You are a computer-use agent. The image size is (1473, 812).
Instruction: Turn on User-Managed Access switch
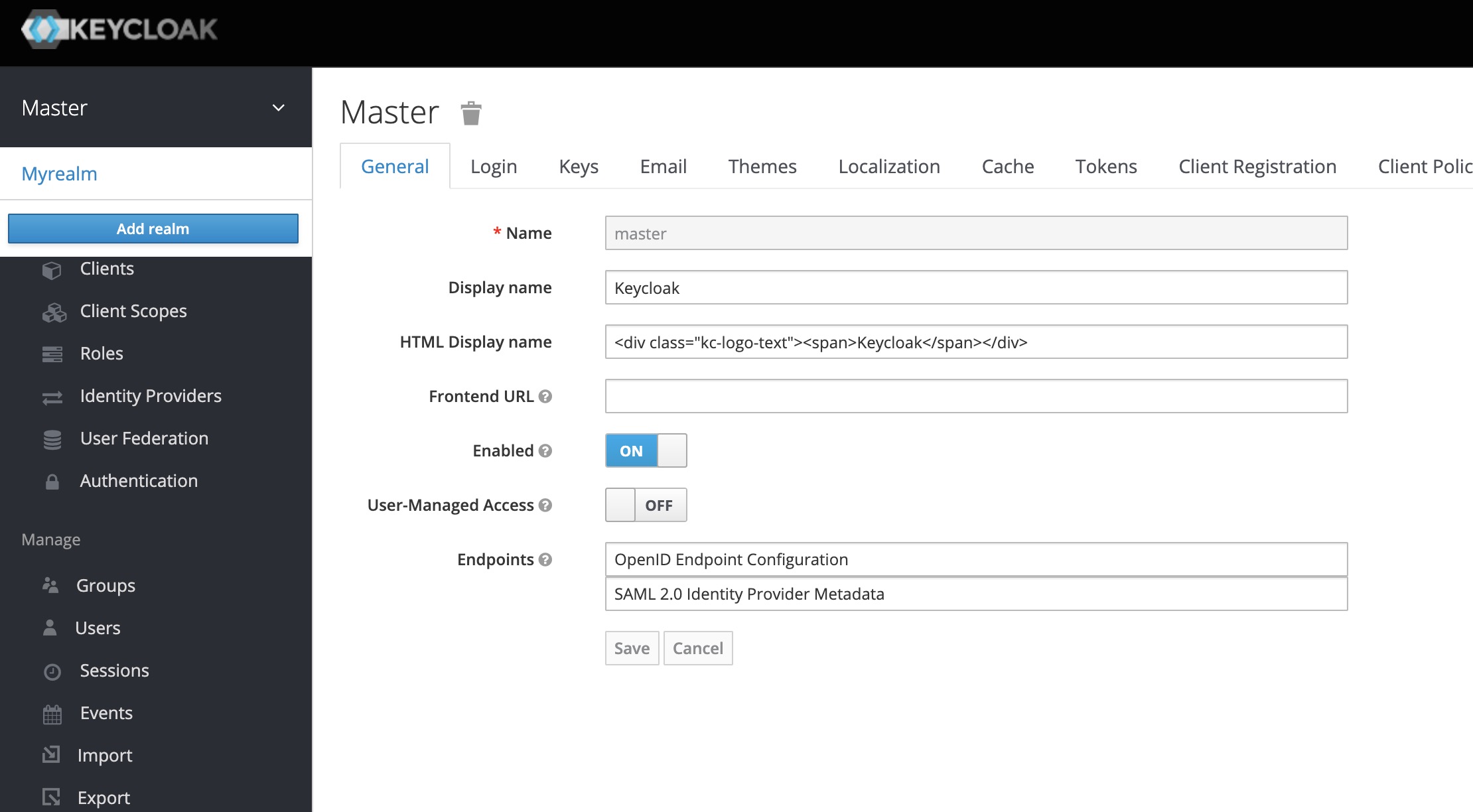[x=646, y=505]
